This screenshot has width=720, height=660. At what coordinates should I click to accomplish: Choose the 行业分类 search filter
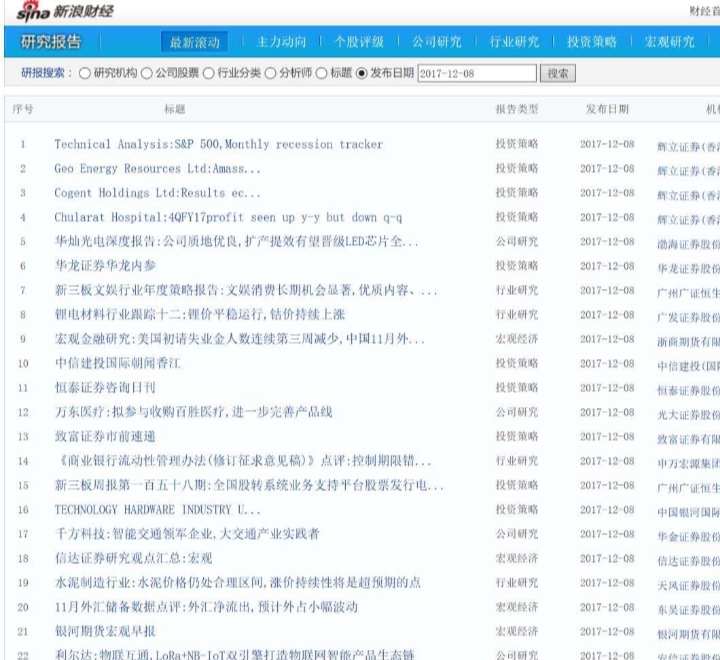208,74
